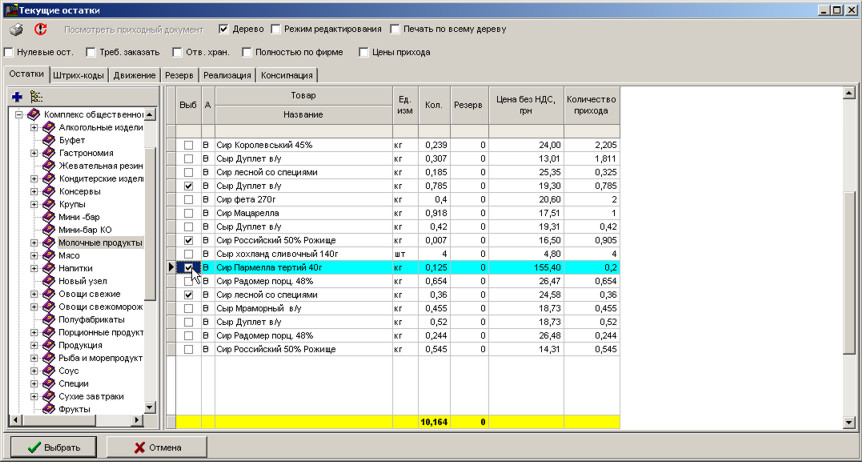862x462 pixels.
Task: Click the red refresh icon
Action: [x=40, y=30]
